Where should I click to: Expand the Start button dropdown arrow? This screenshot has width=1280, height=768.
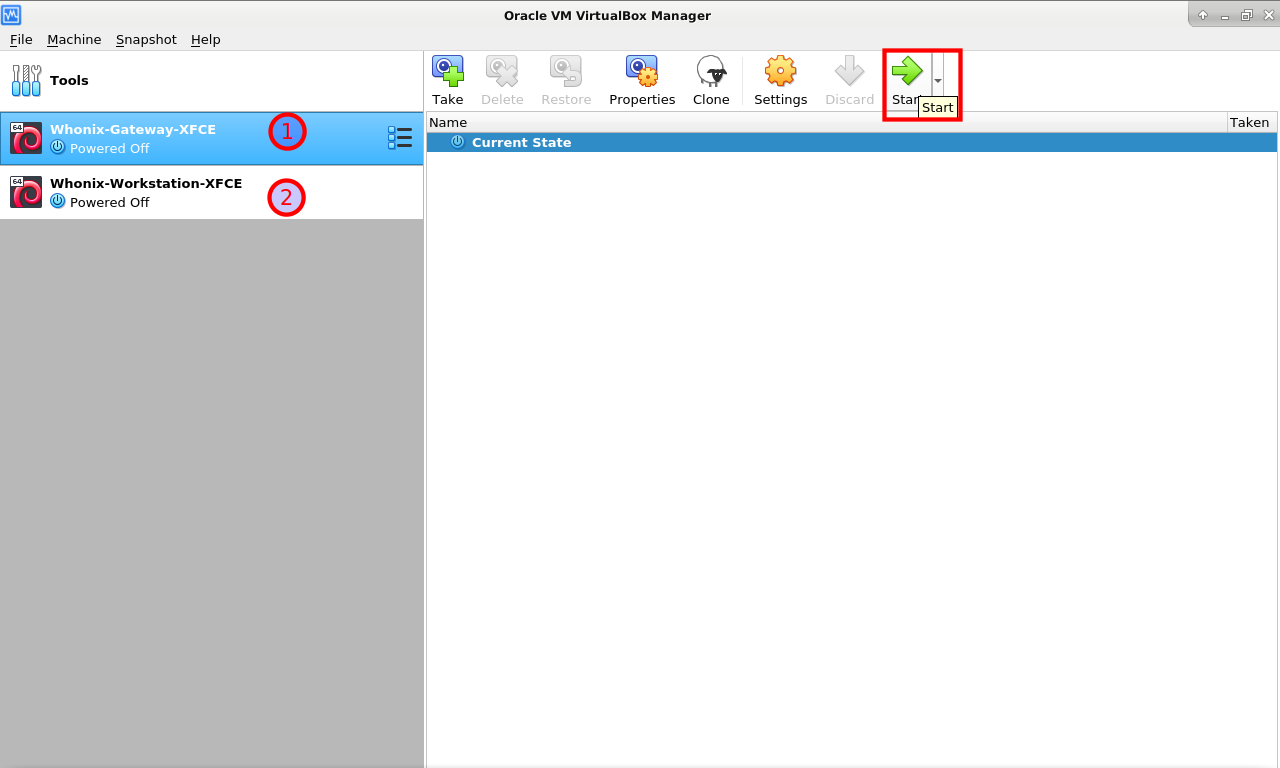point(938,81)
